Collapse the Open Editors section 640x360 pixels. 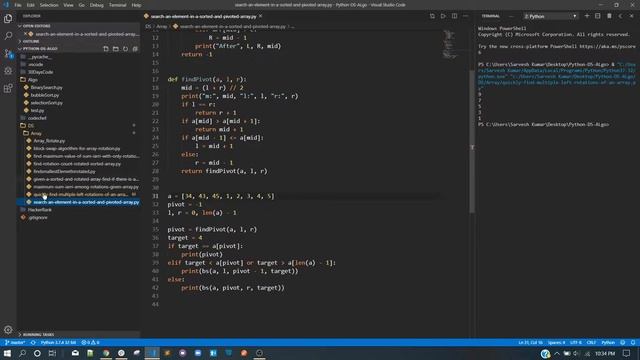click(78, 26)
